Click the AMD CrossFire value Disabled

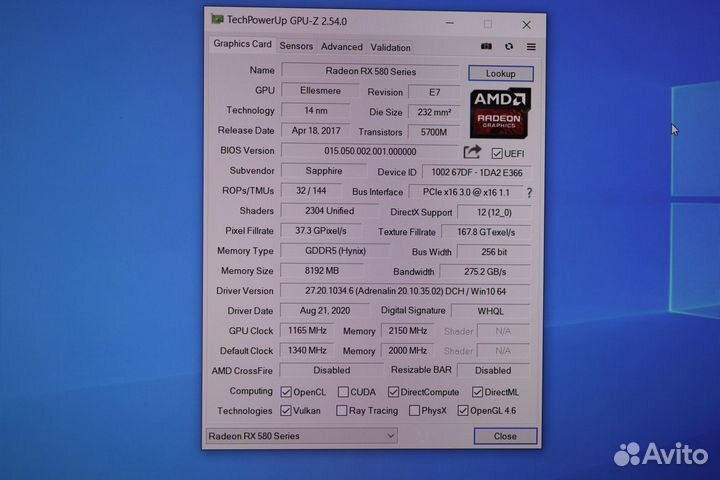point(332,370)
